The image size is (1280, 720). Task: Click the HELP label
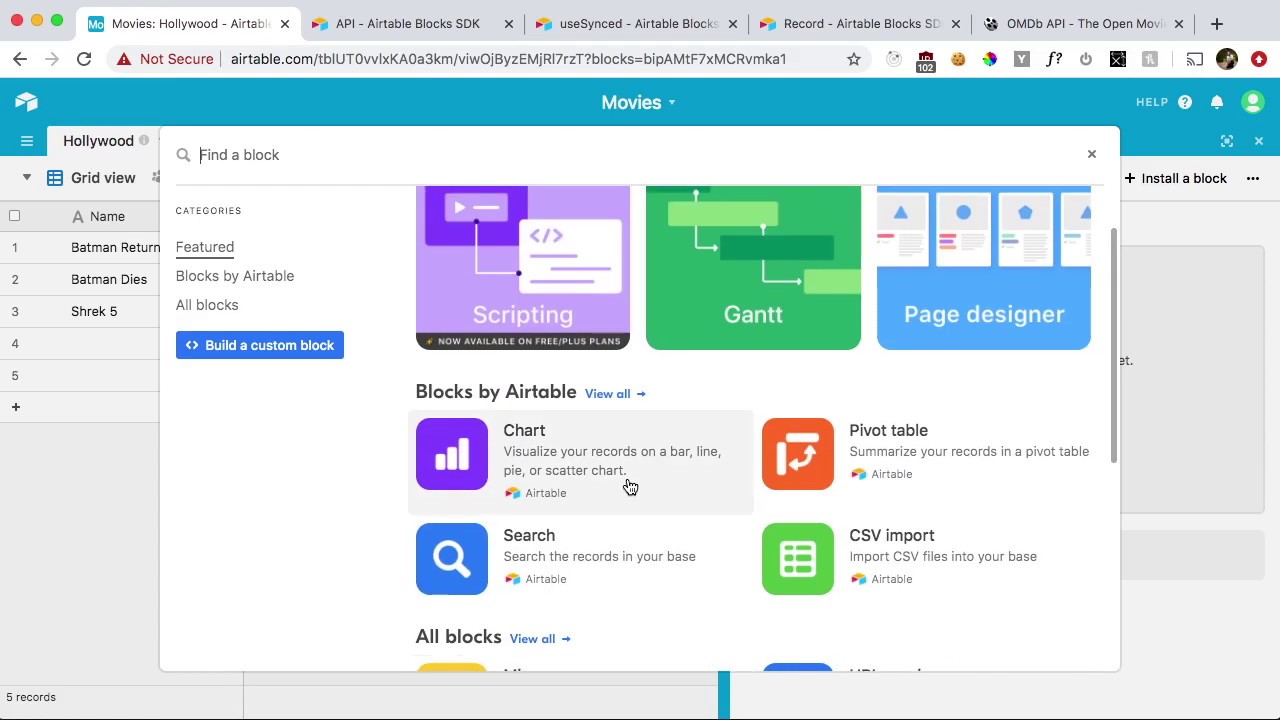tap(1152, 102)
